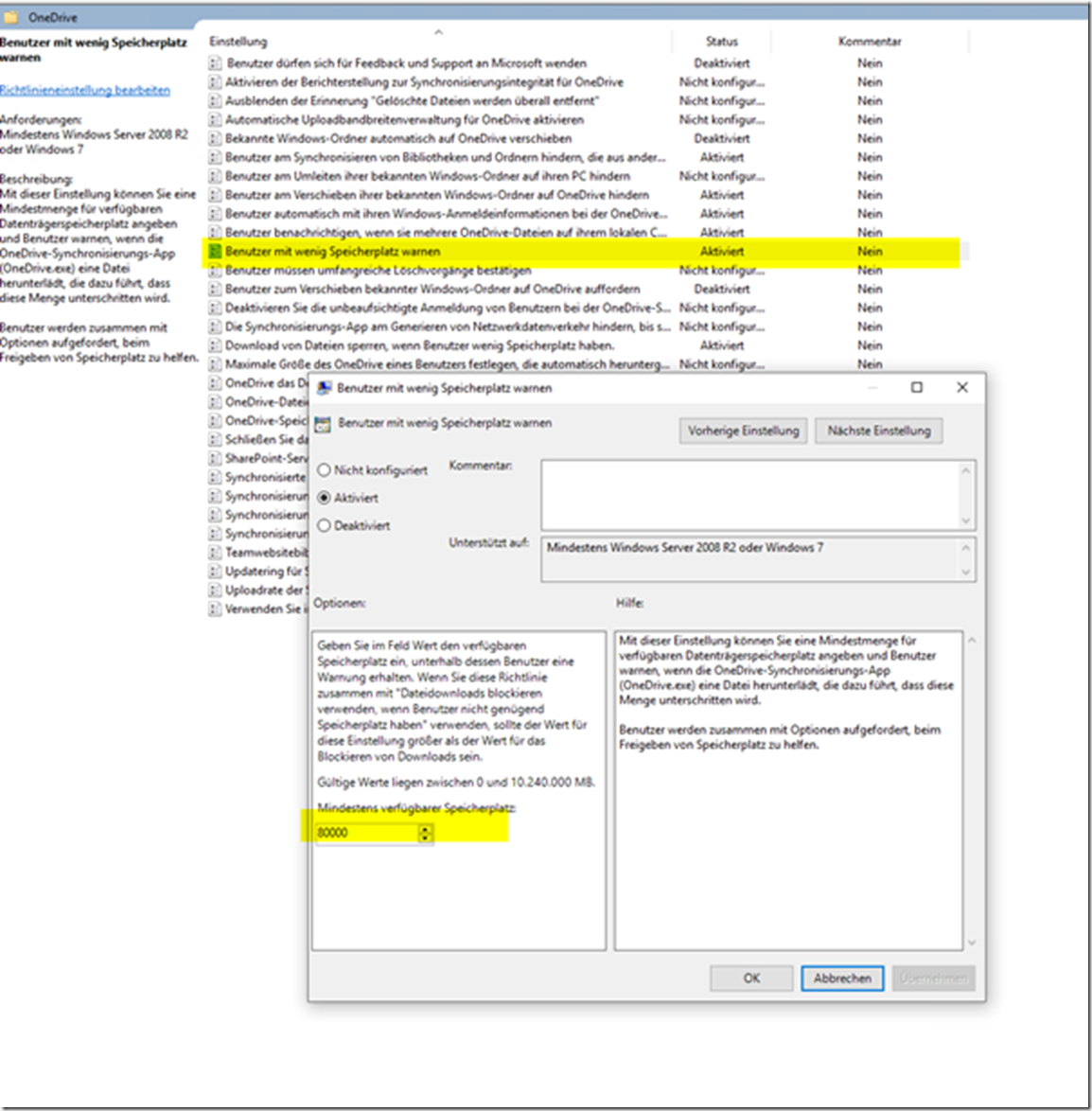The image size is (1092, 1111).
Task: Click 'Nächste Einstellung' button
Action: pyautogui.click(x=879, y=431)
